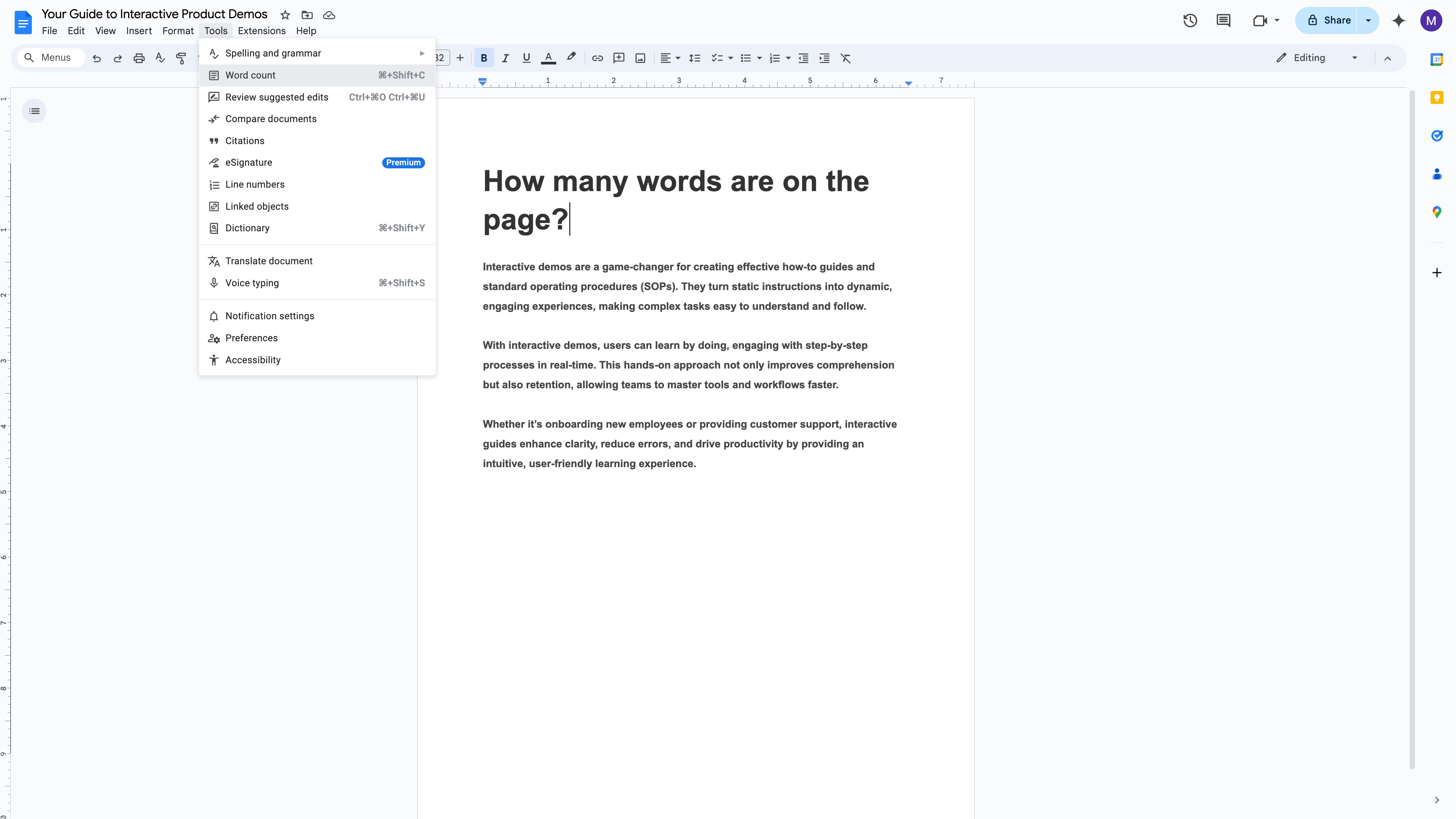
Task: Start Voice typing
Action: (x=317, y=283)
